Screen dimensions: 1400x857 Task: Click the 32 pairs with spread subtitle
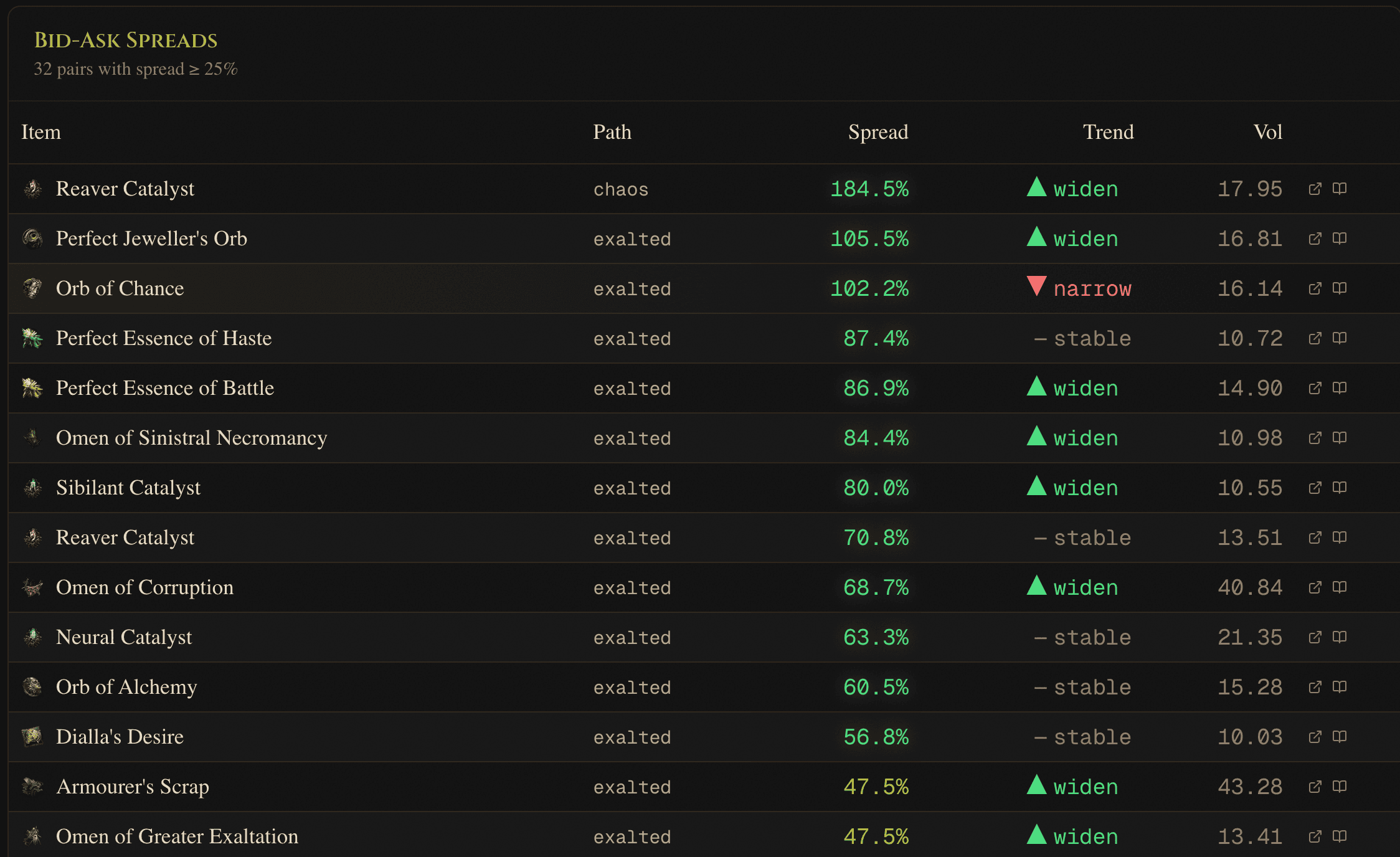tap(136, 69)
